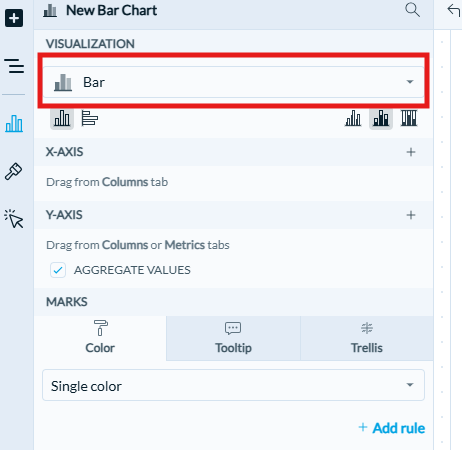
Task: Open the Single color dropdown
Action: pyautogui.click(x=233, y=385)
